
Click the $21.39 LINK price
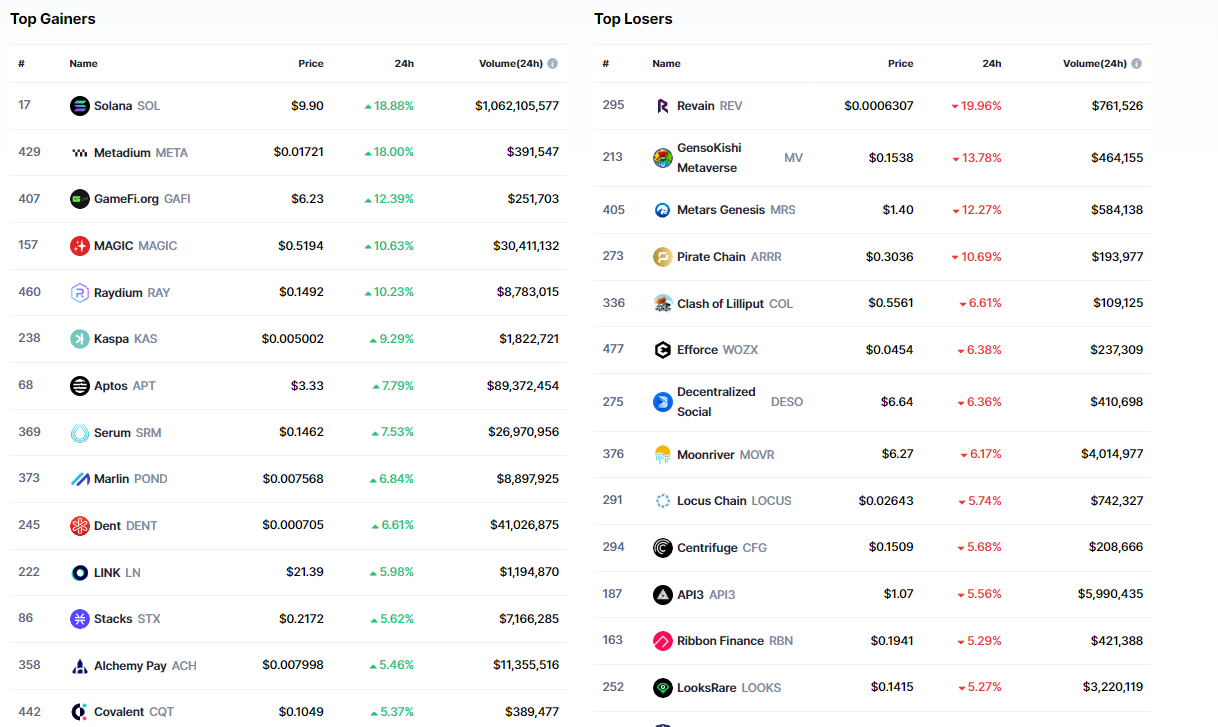point(305,572)
